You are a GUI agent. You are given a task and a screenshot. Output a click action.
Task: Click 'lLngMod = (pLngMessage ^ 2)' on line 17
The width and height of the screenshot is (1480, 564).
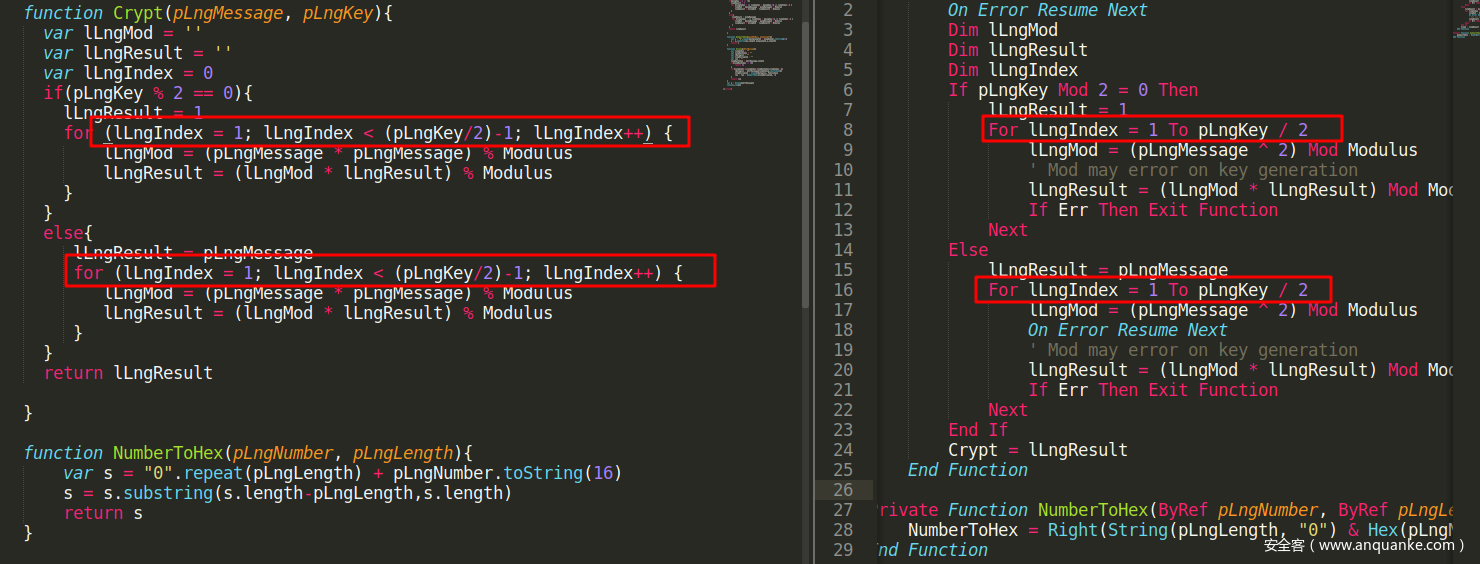click(1163, 310)
